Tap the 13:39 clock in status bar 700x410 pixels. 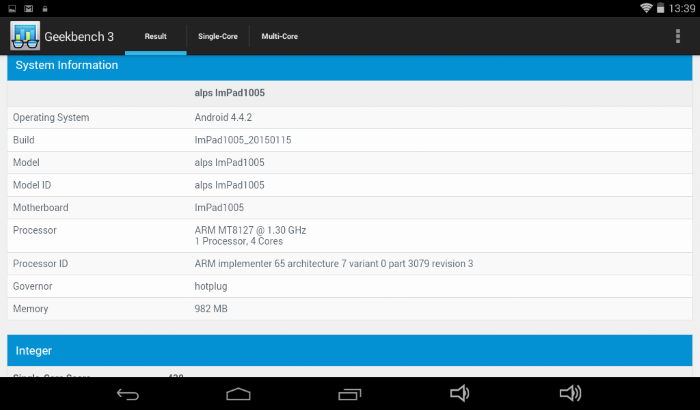tap(682, 8)
